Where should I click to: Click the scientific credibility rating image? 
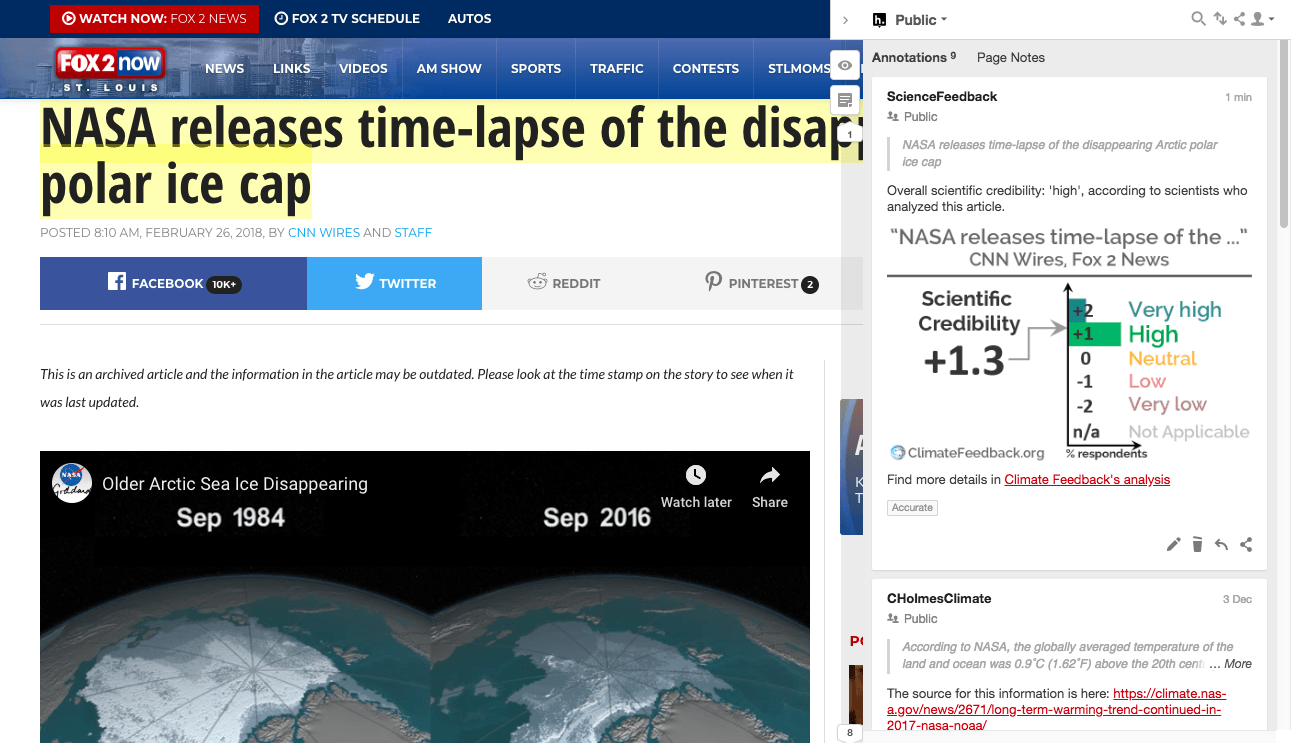click(1069, 343)
